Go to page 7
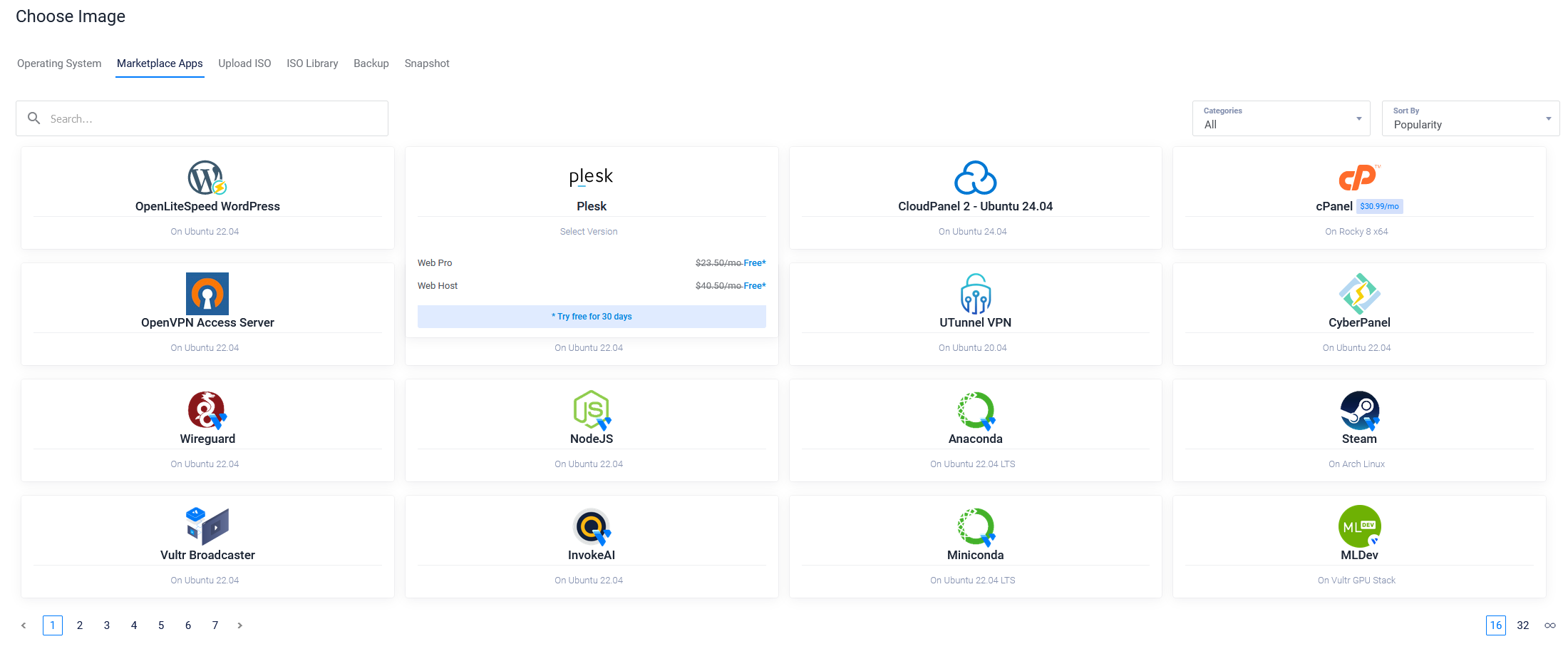This screenshot has width=1568, height=649. click(215, 625)
